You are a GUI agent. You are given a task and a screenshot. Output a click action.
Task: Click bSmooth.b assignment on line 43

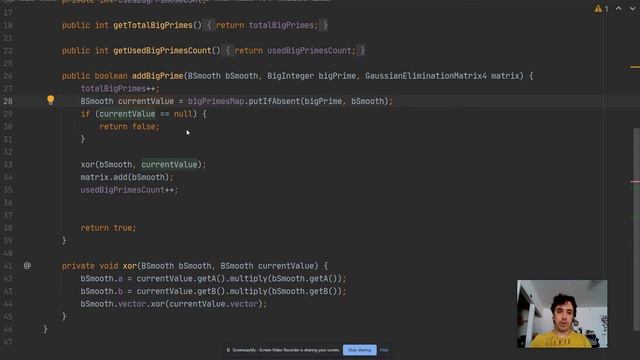pos(213,291)
